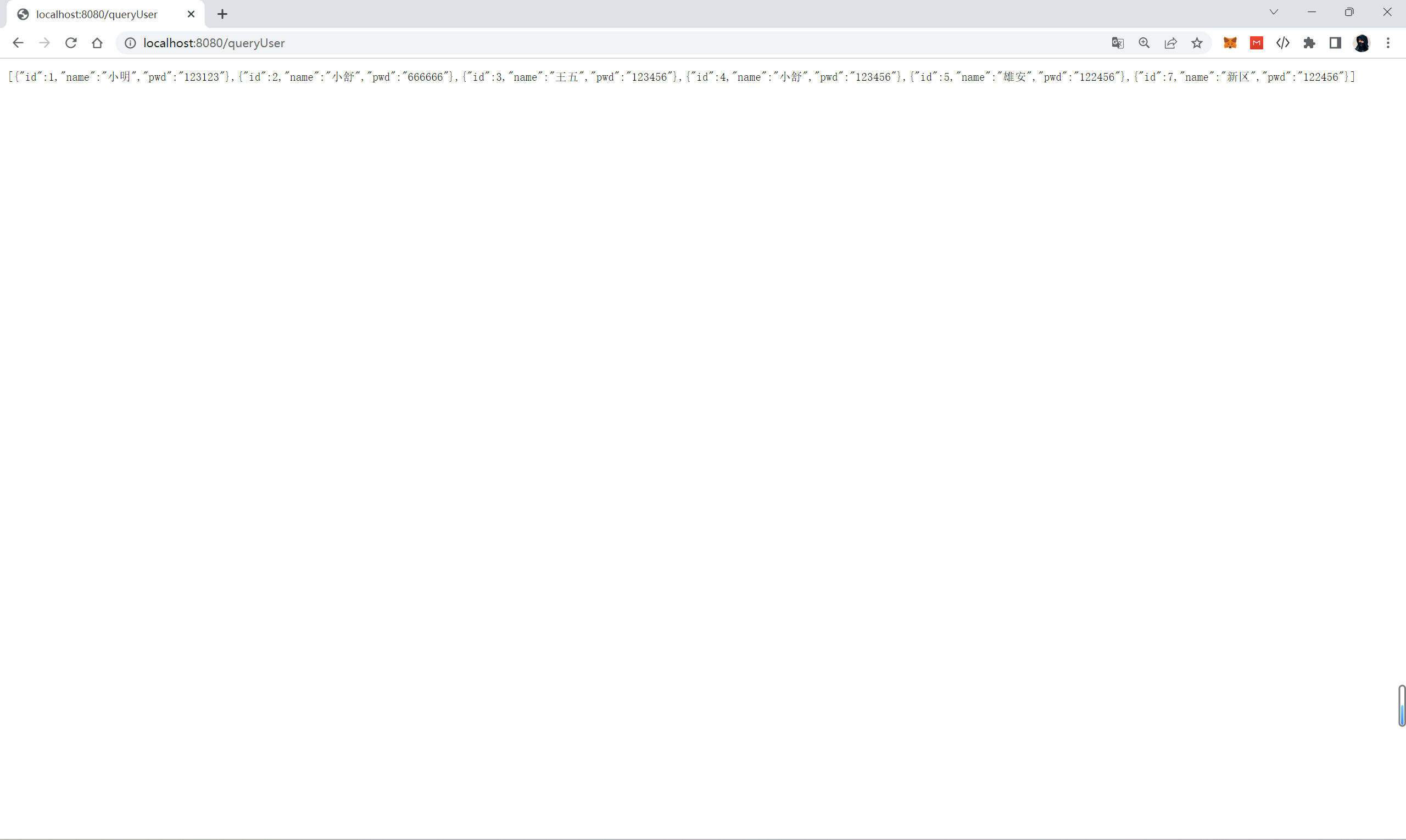1406x840 pixels.
Task: Reload the queryUser page
Action: point(71,43)
